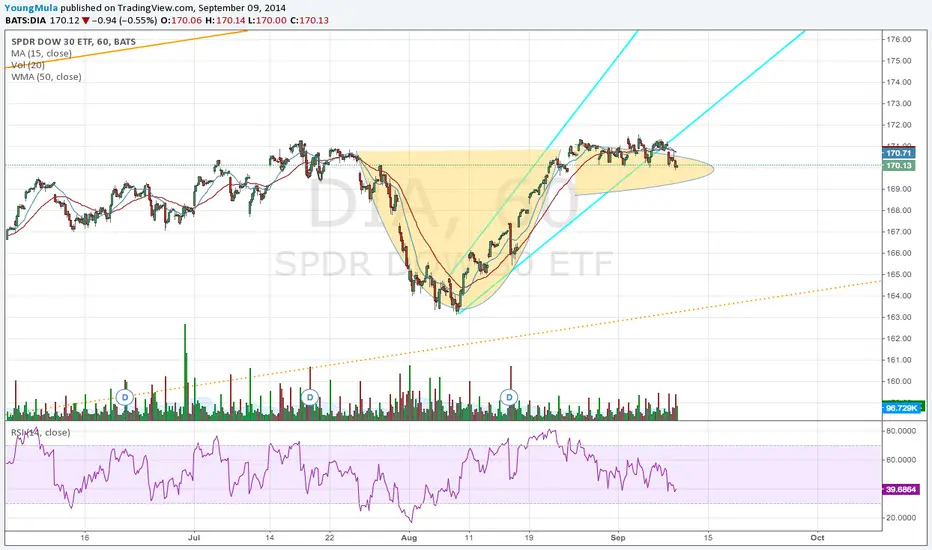Screen dimensions: 932x550
Task: Click the 161.00 price axis label
Action: coord(899,360)
